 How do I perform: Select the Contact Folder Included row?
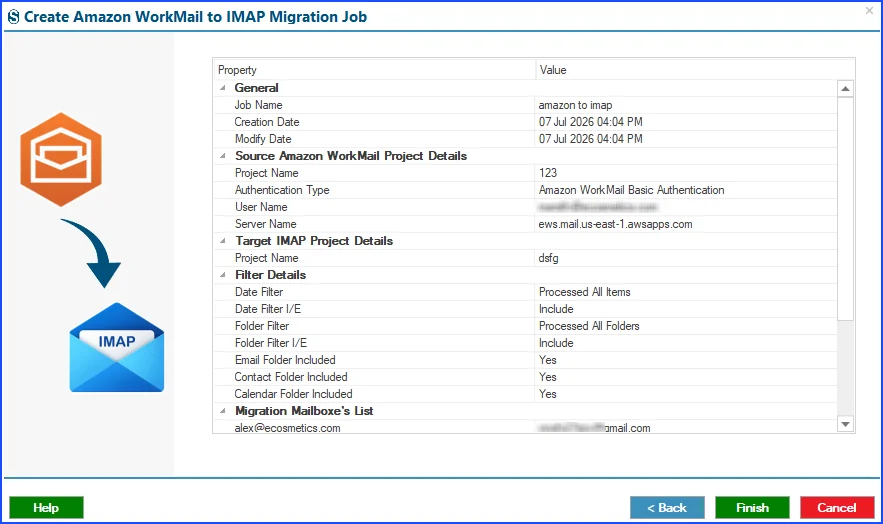coord(525,377)
